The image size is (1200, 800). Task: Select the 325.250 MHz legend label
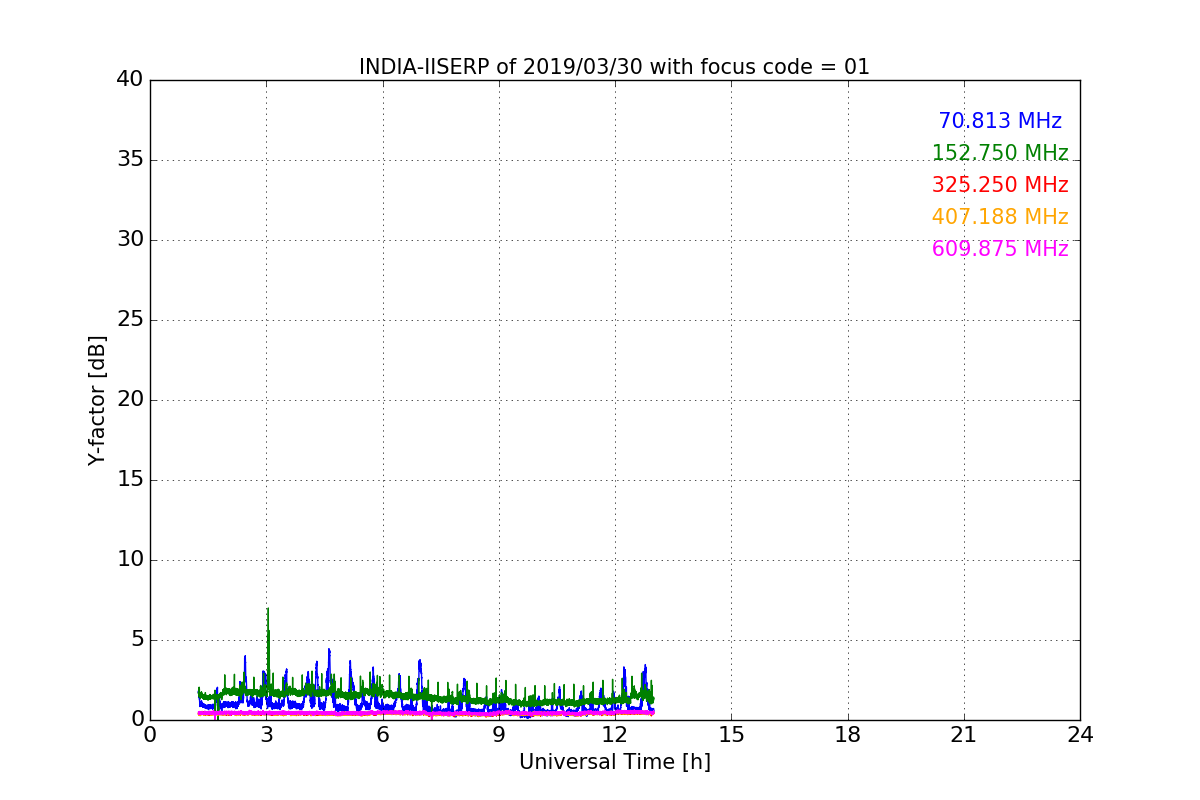click(x=1000, y=185)
